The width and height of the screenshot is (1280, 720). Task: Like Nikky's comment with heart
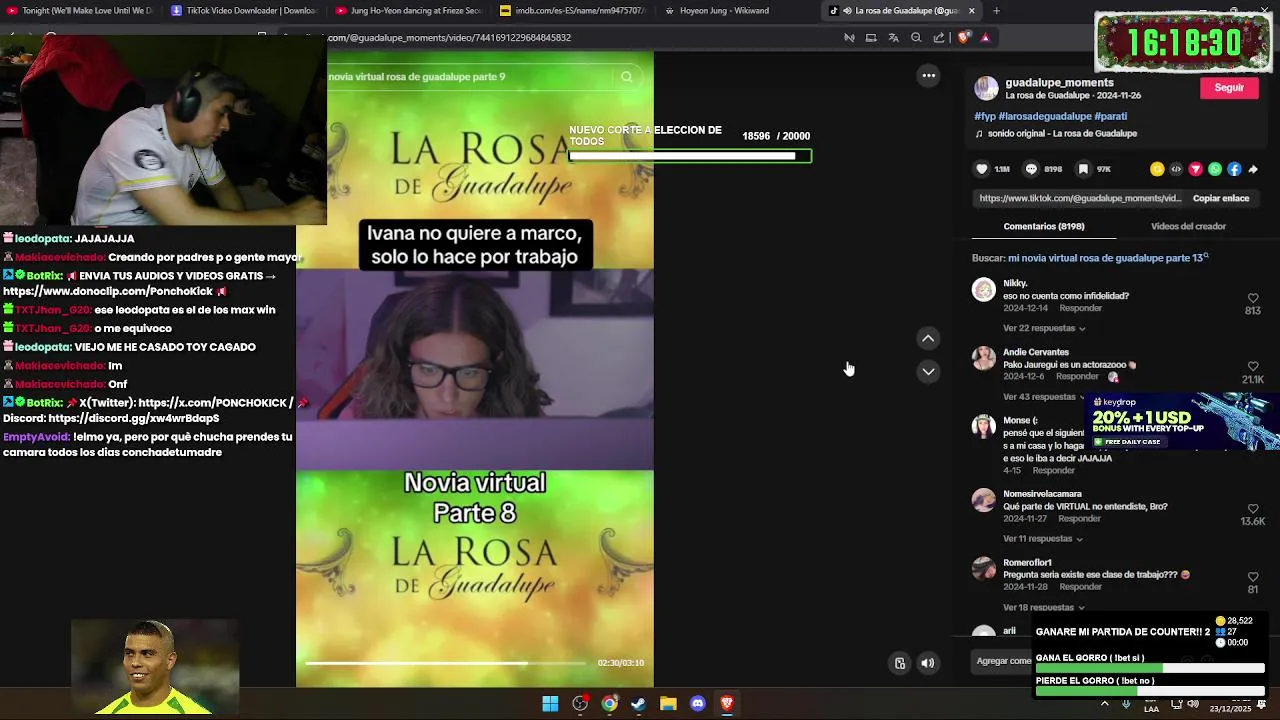click(x=1253, y=298)
